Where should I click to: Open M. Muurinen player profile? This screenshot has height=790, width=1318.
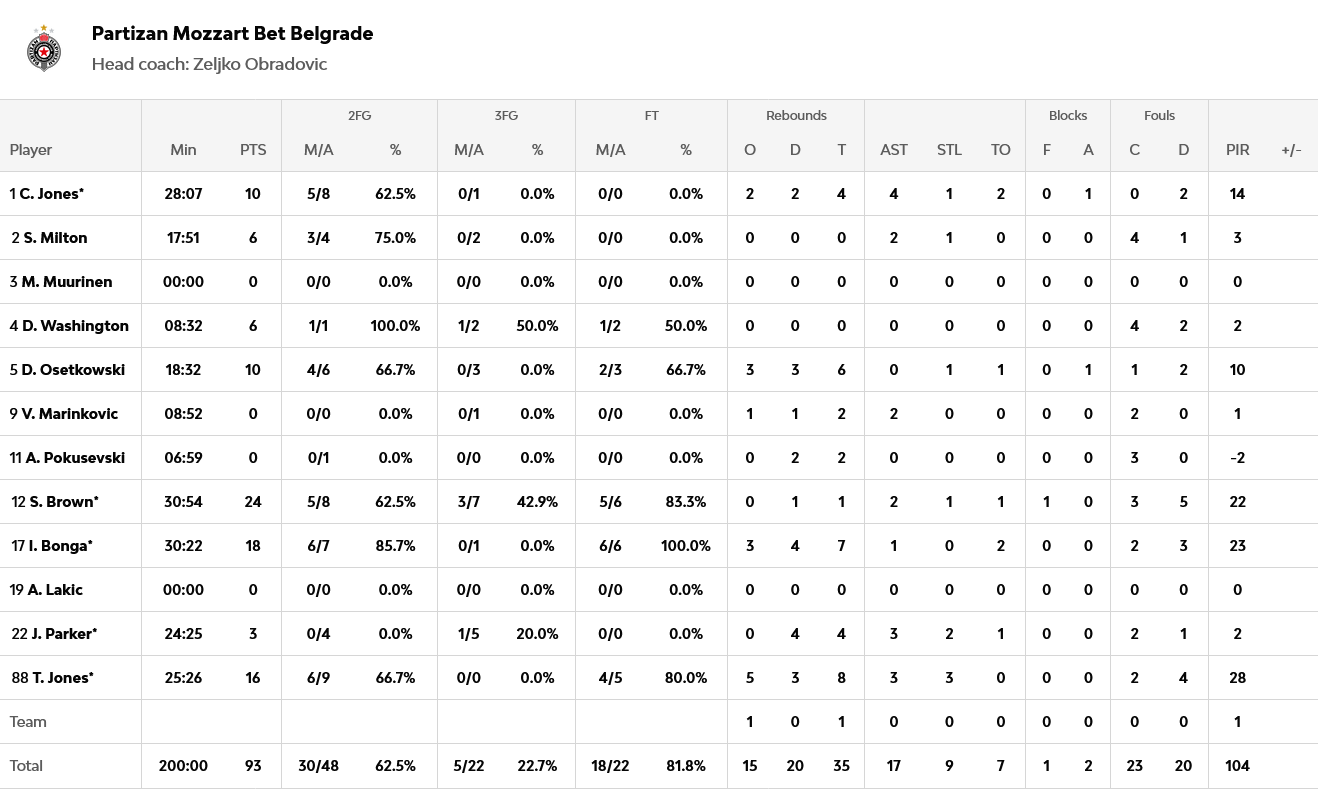66,282
